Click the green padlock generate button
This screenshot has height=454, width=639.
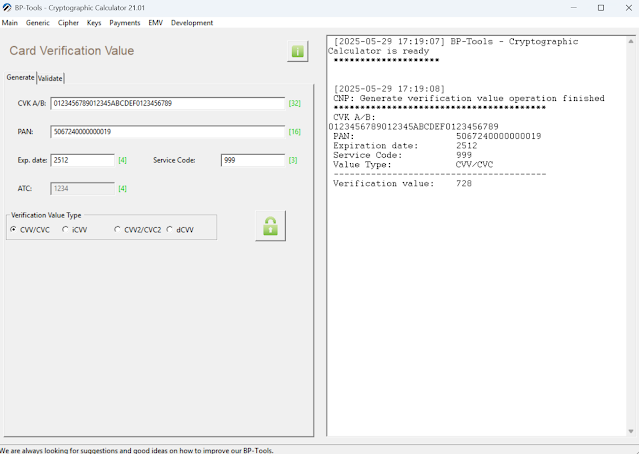270,226
